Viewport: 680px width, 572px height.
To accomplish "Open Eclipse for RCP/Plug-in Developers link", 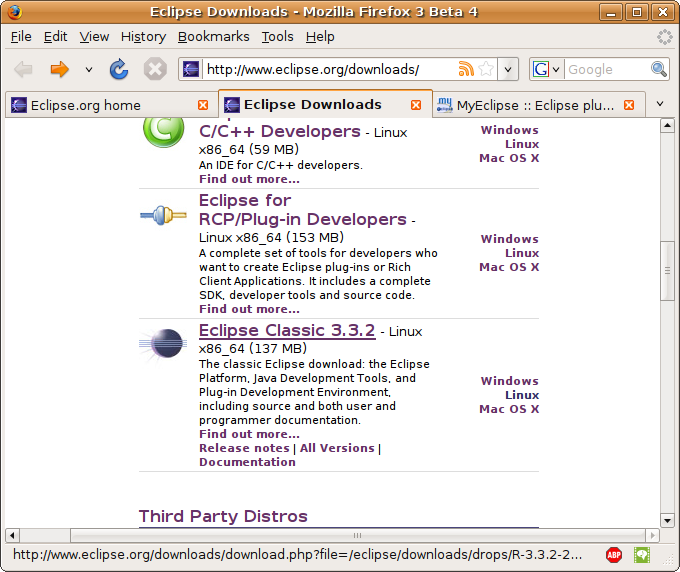I will [x=303, y=210].
